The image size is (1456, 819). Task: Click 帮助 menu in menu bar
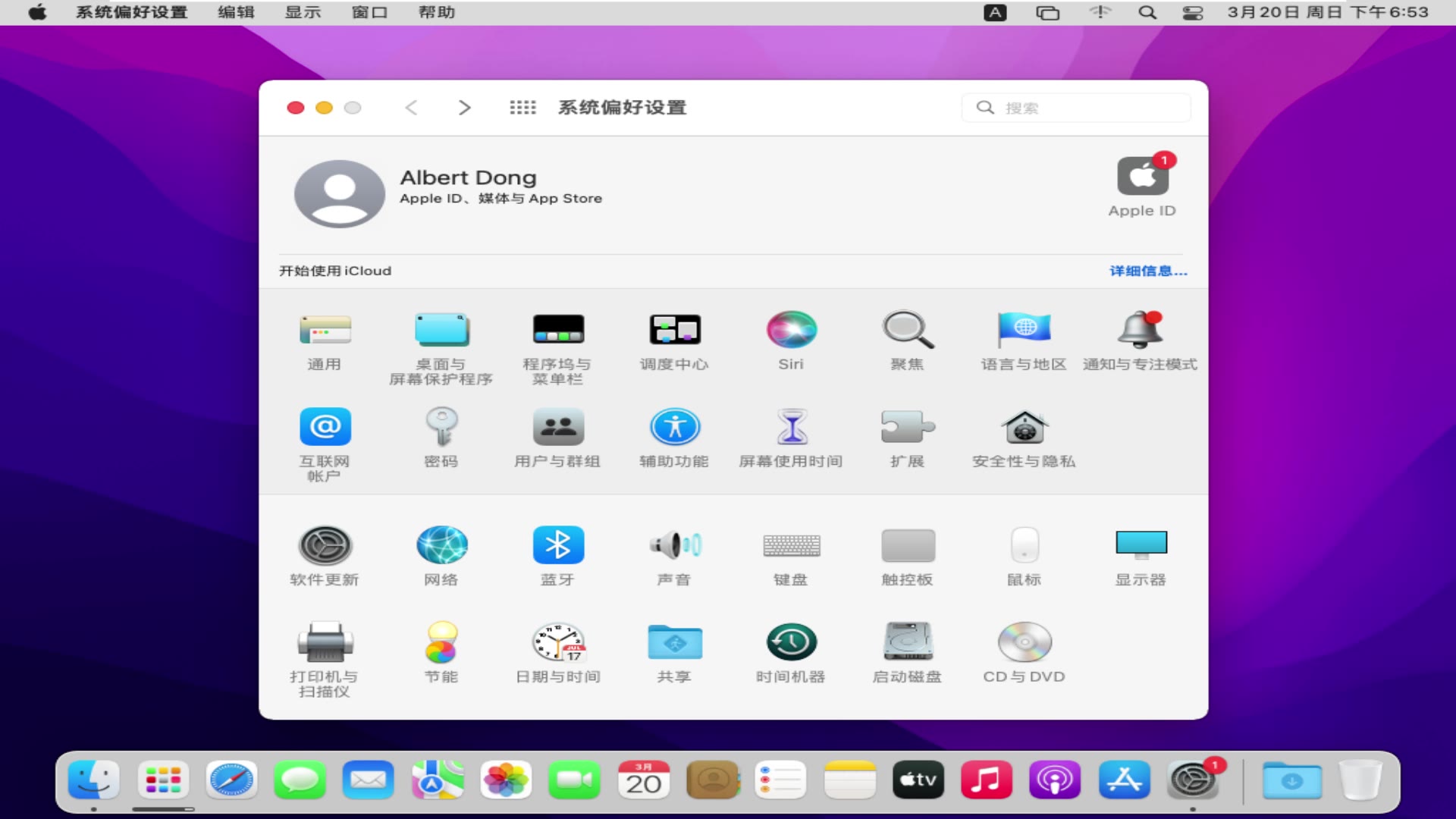tap(437, 12)
